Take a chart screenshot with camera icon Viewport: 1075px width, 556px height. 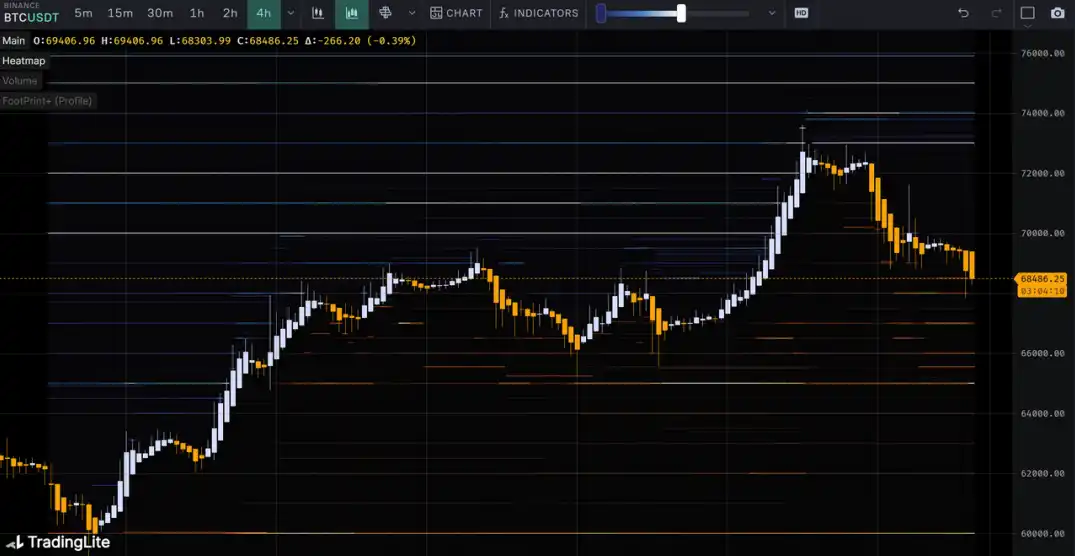(x=1058, y=13)
